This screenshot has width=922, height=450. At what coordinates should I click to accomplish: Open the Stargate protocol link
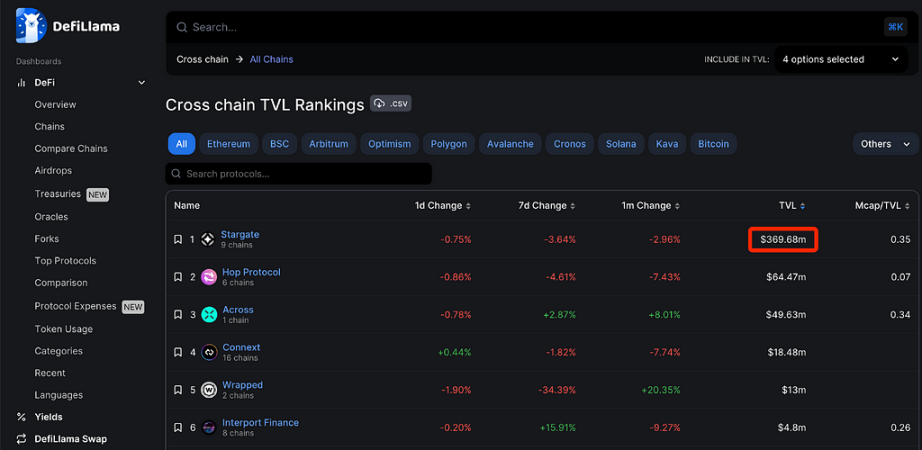pyautogui.click(x=240, y=234)
